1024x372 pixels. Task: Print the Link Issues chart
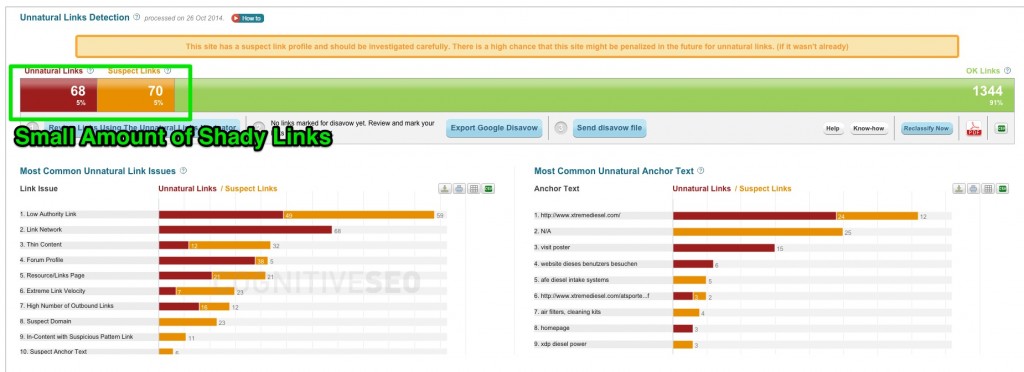459,189
